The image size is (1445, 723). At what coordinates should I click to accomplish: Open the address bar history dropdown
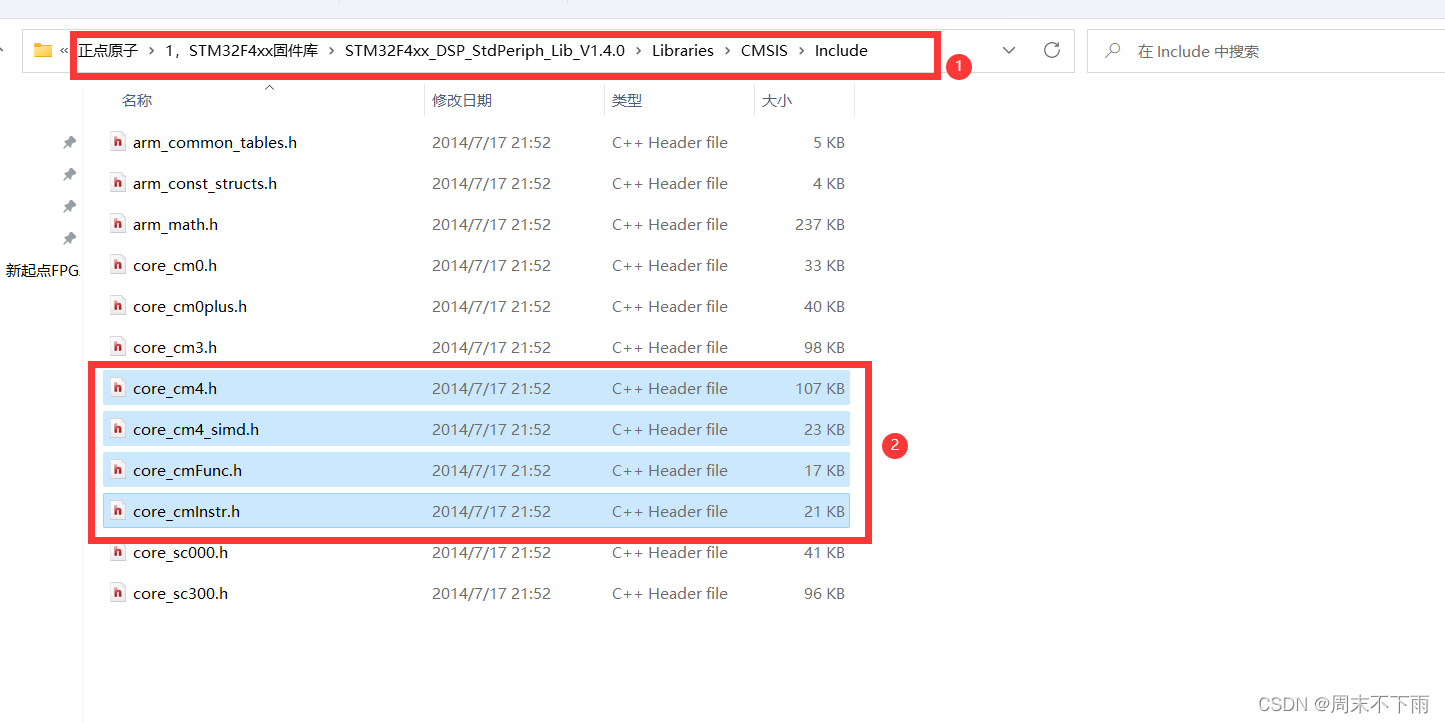[1009, 50]
